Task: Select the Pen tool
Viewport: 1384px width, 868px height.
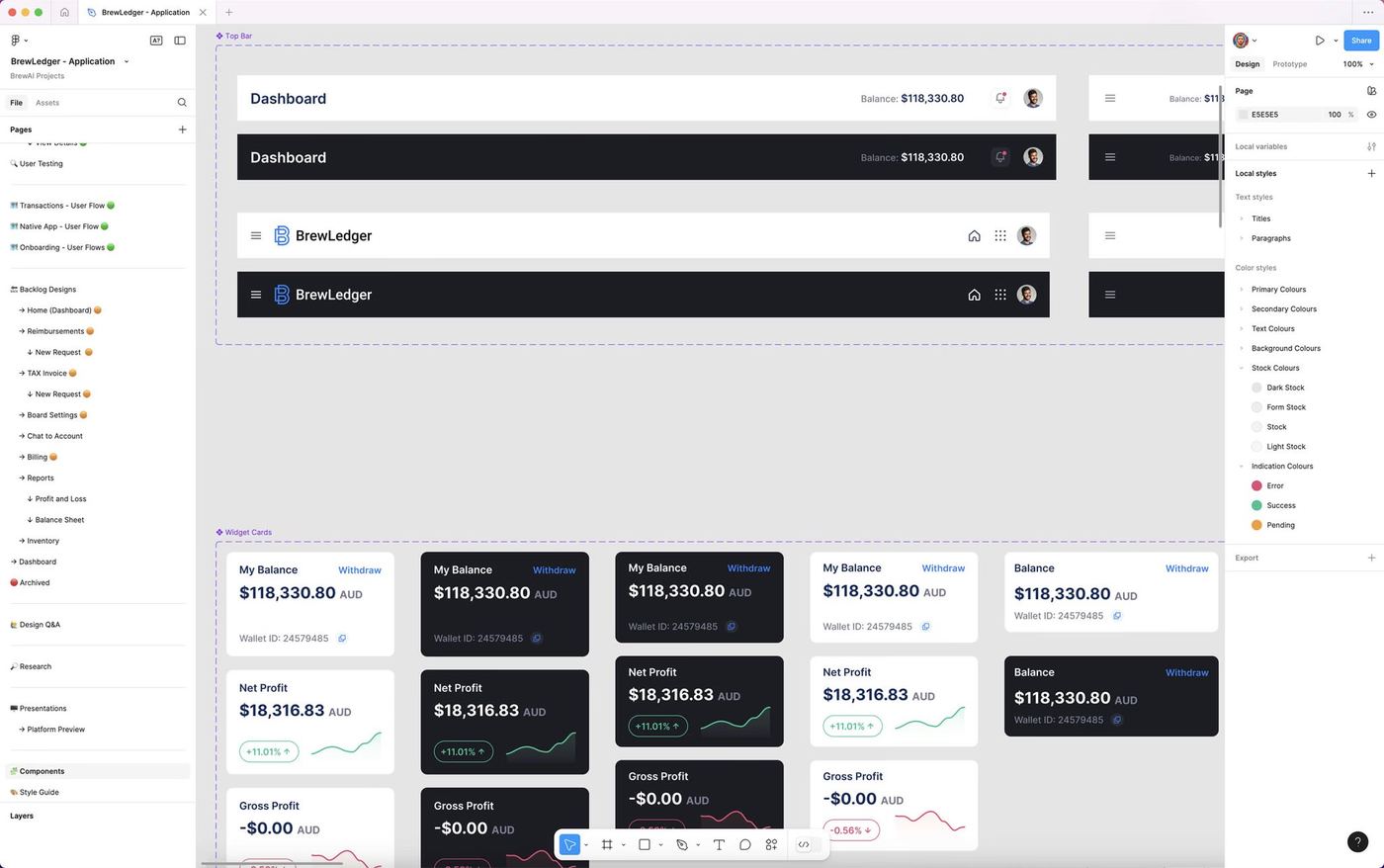Action: pyautogui.click(x=681, y=844)
